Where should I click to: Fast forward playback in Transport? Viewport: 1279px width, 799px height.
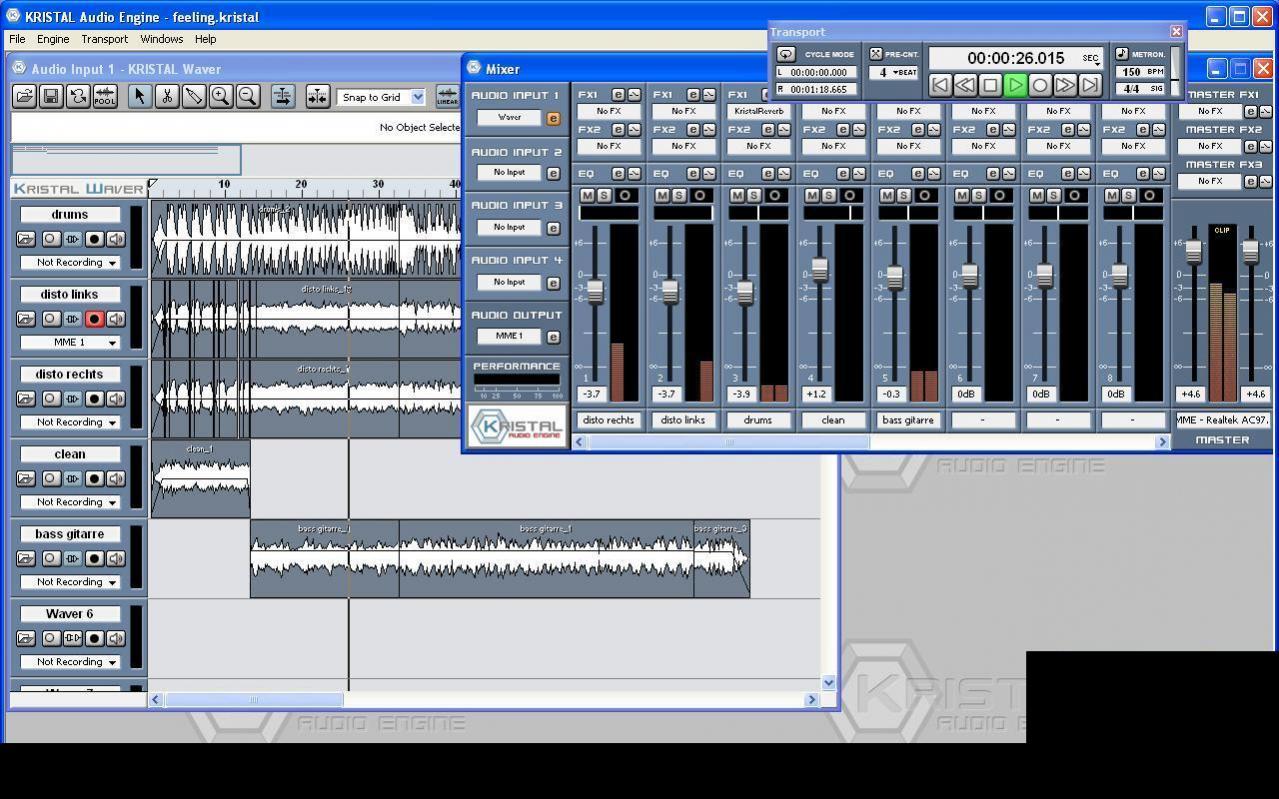(x=1065, y=86)
